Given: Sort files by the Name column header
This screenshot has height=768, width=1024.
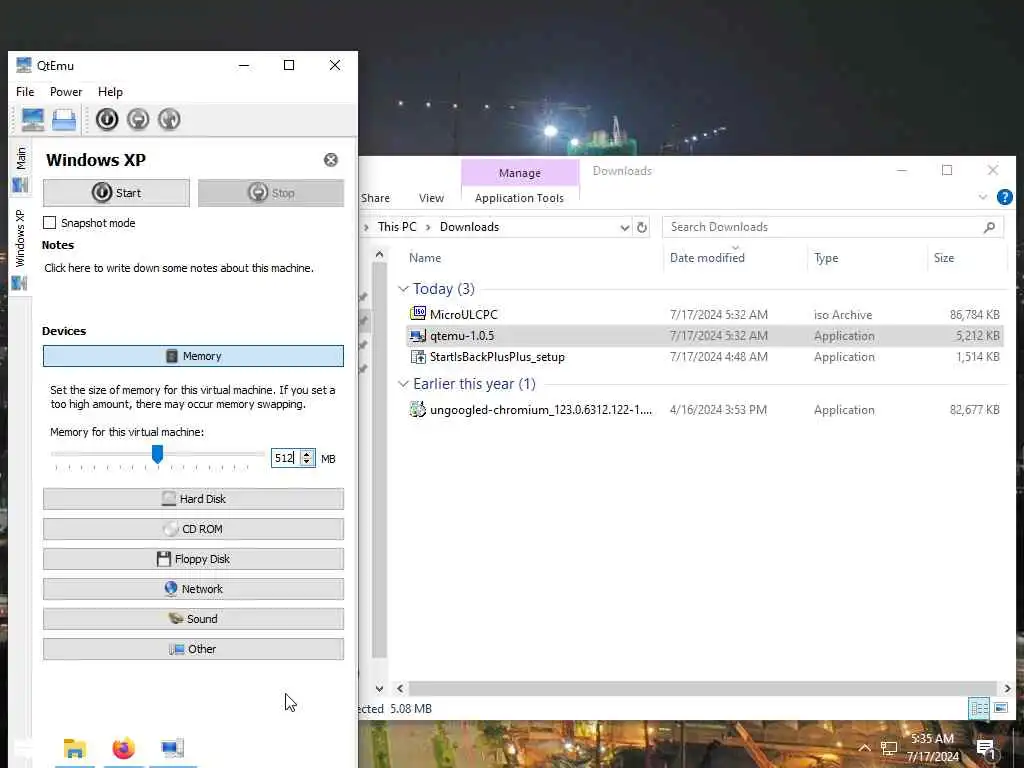Looking at the screenshot, I should click(425, 258).
